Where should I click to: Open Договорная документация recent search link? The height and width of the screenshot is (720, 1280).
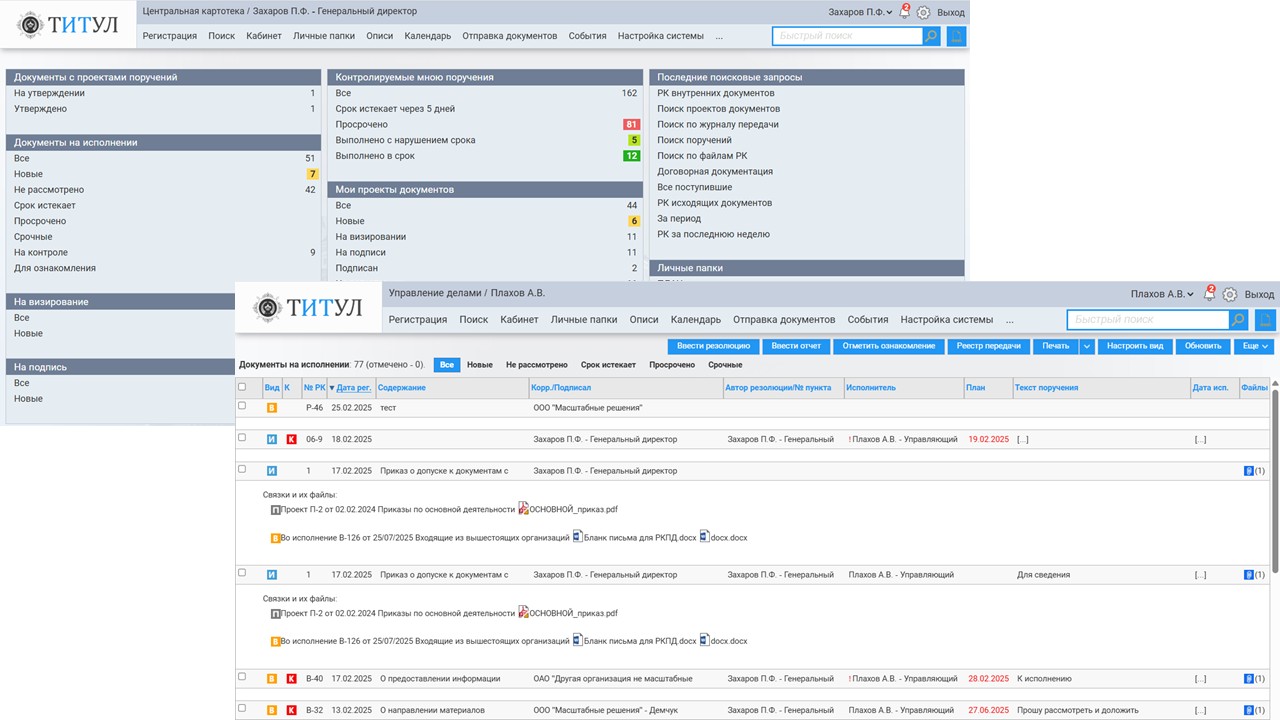(x=714, y=171)
